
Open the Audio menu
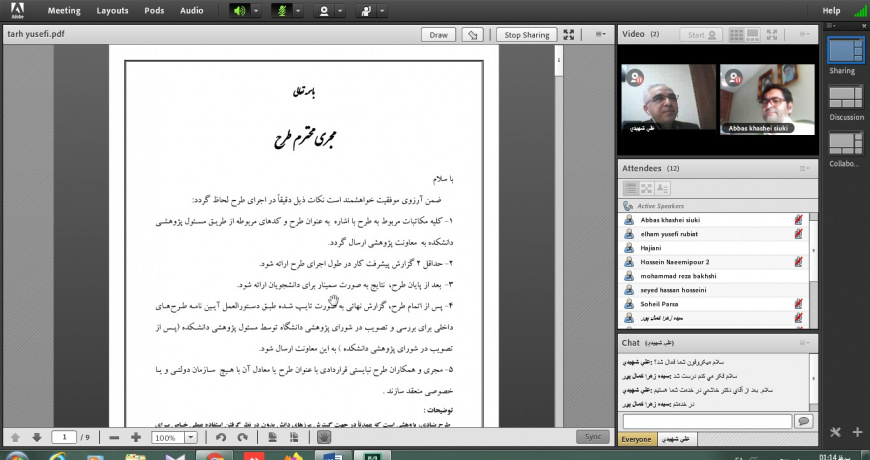(x=191, y=11)
